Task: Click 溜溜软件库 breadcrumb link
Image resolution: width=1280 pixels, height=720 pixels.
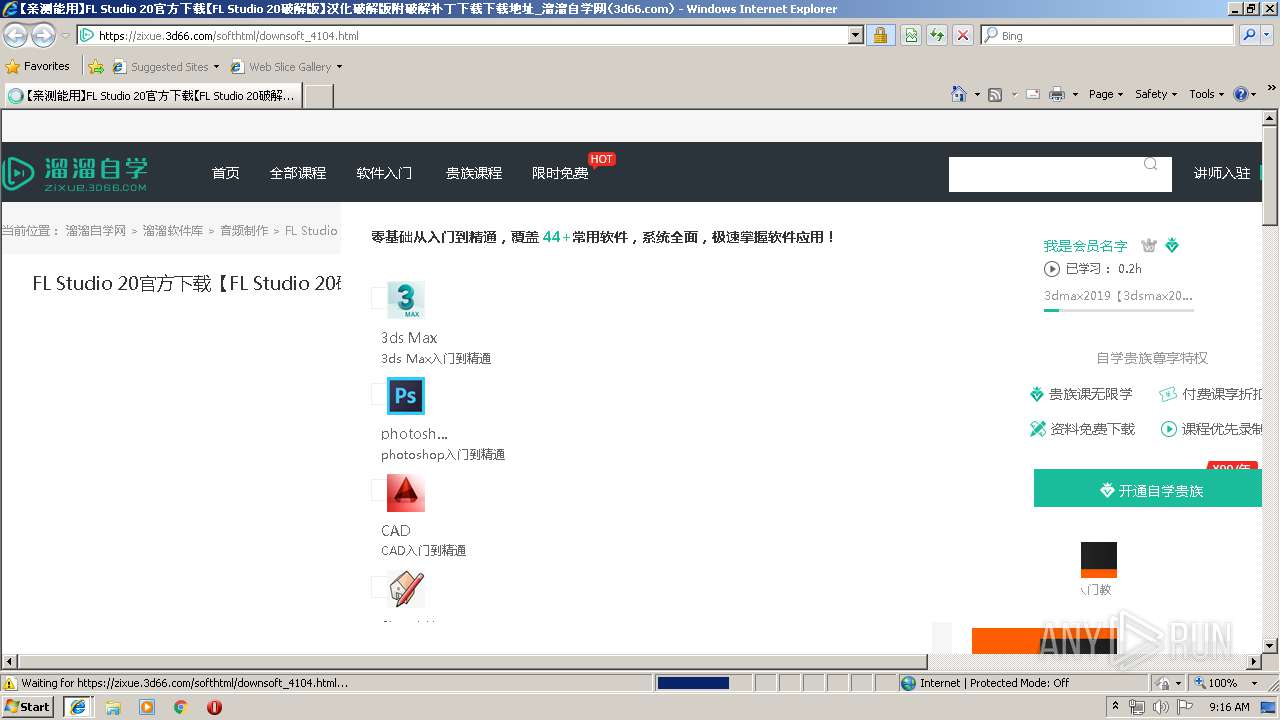Action: click(173, 230)
